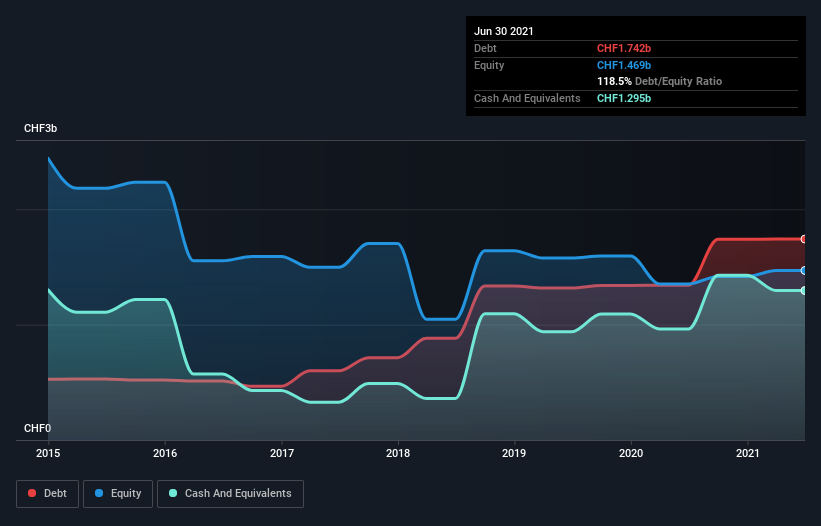Toggle Cash And Equivalents legend series
Screen dimensions: 821x526
click(x=230, y=494)
